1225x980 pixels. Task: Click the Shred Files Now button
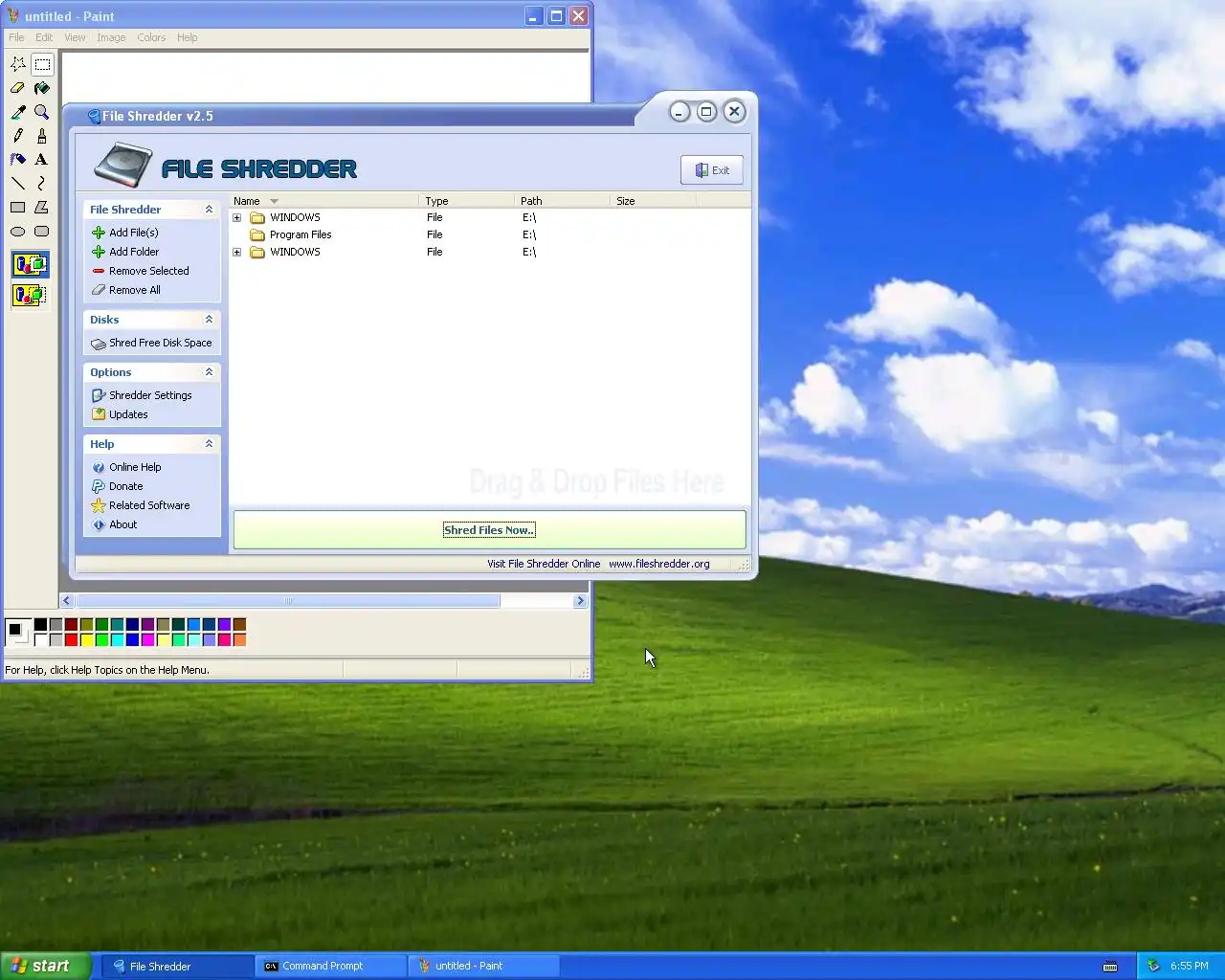pos(489,530)
